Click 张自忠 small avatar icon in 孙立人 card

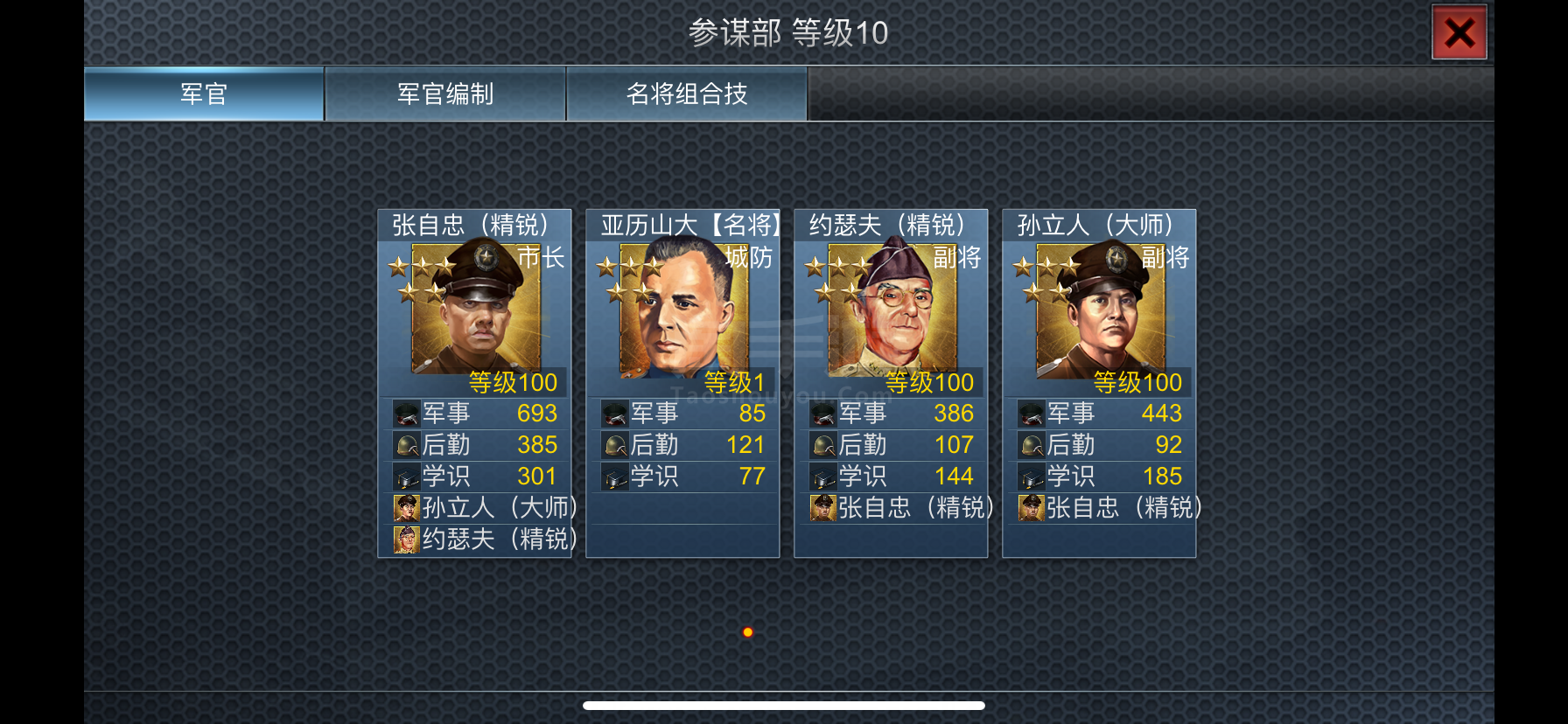[1031, 508]
